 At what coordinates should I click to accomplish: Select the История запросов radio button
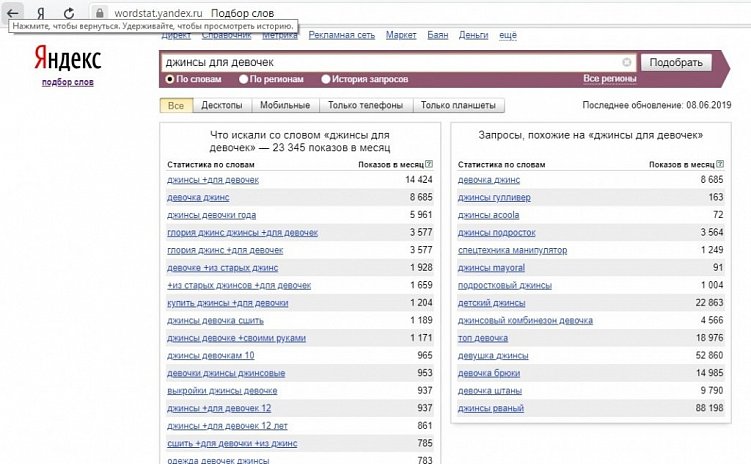[326, 79]
